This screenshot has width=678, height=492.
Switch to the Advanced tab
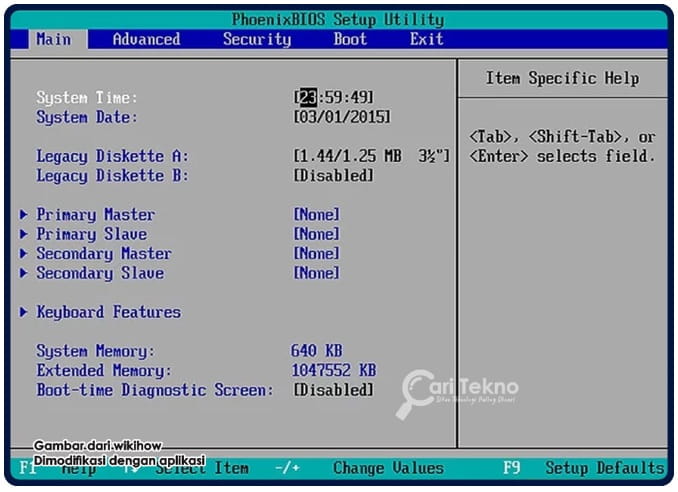pos(146,39)
